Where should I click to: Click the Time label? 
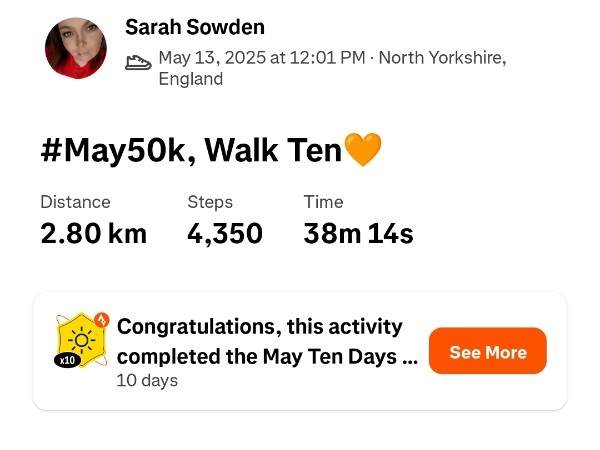pos(323,202)
